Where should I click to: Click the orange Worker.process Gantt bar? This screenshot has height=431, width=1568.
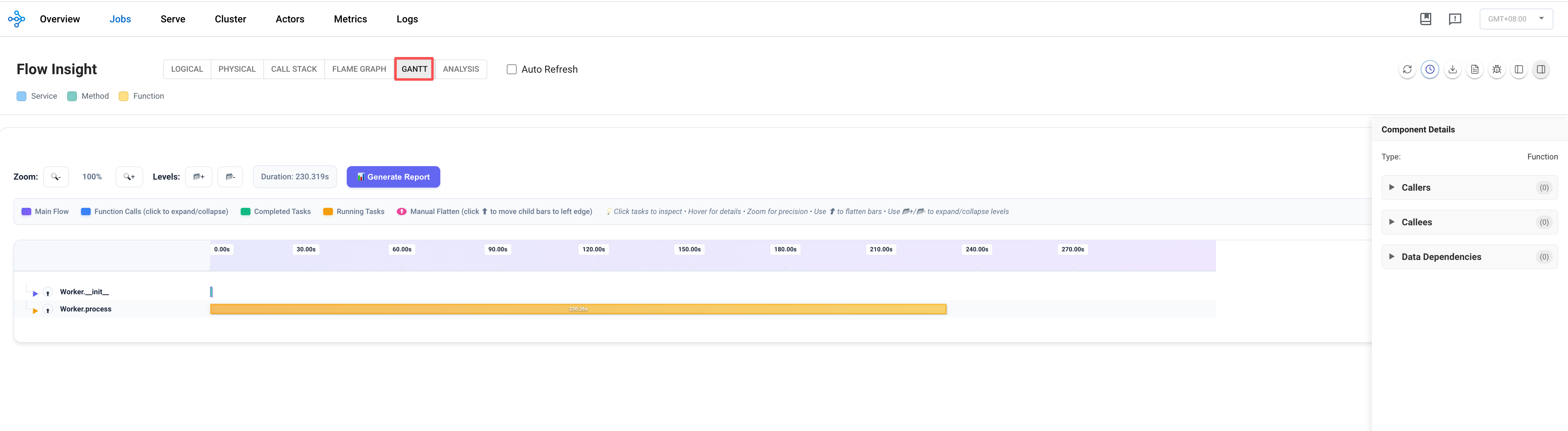[x=578, y=309]
